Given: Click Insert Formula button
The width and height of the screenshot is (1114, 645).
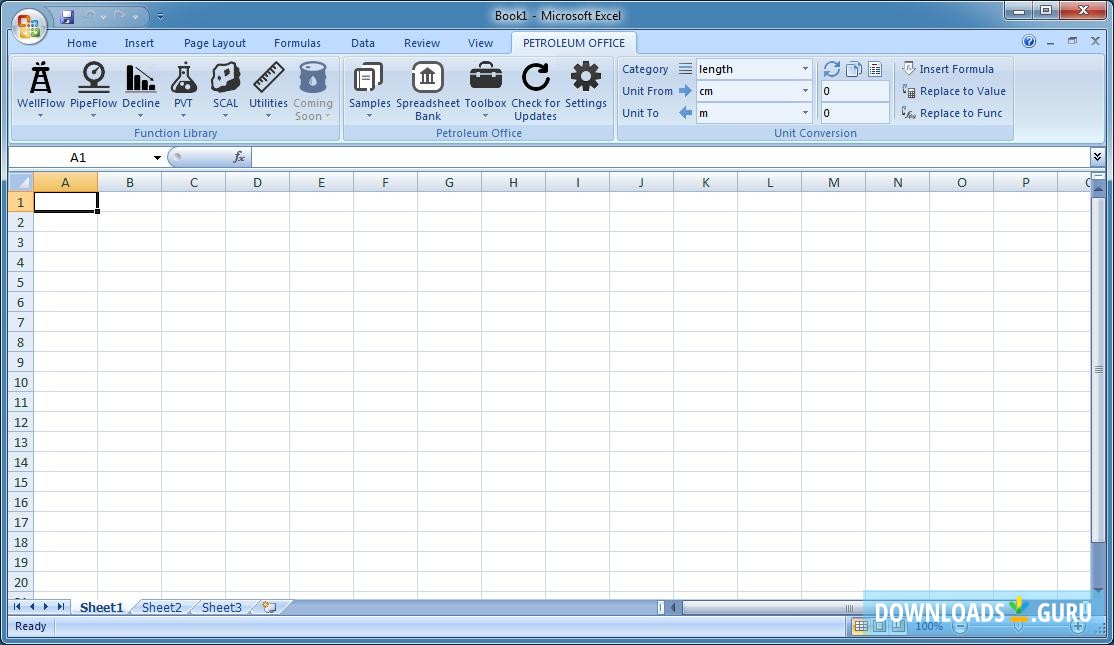Looking at the screenshot, I should point(948,69).
